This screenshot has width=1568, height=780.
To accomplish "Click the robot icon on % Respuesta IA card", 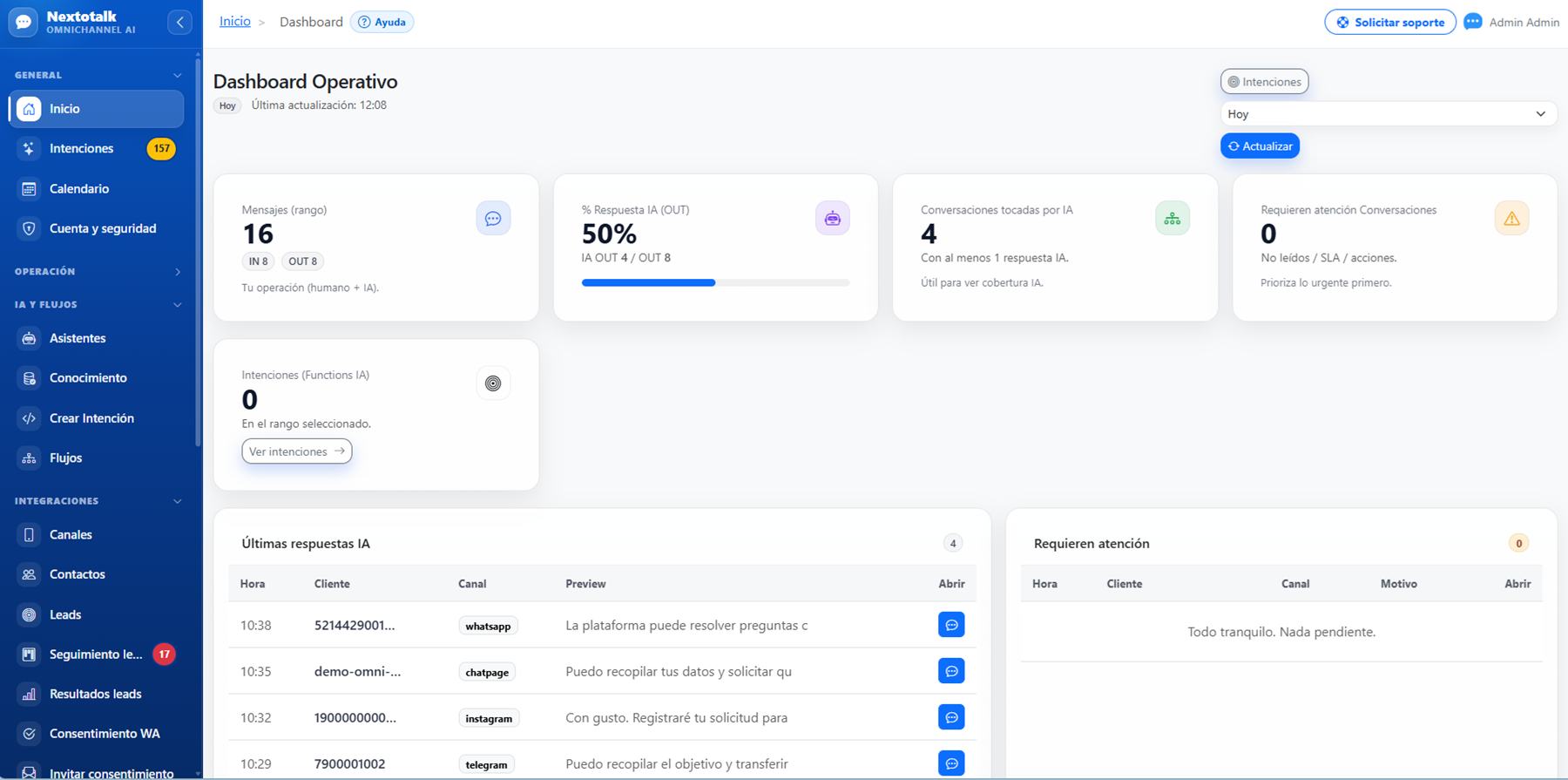I will coord(833,218).
